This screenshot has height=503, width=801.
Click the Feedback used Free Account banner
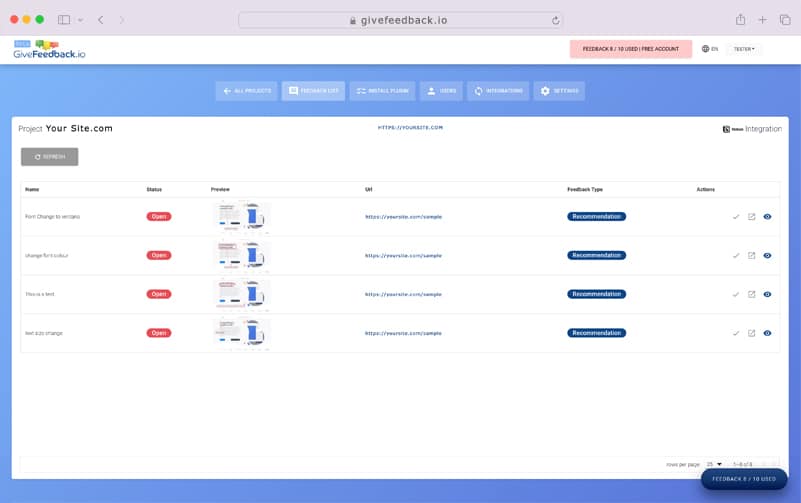pos(631,49)
